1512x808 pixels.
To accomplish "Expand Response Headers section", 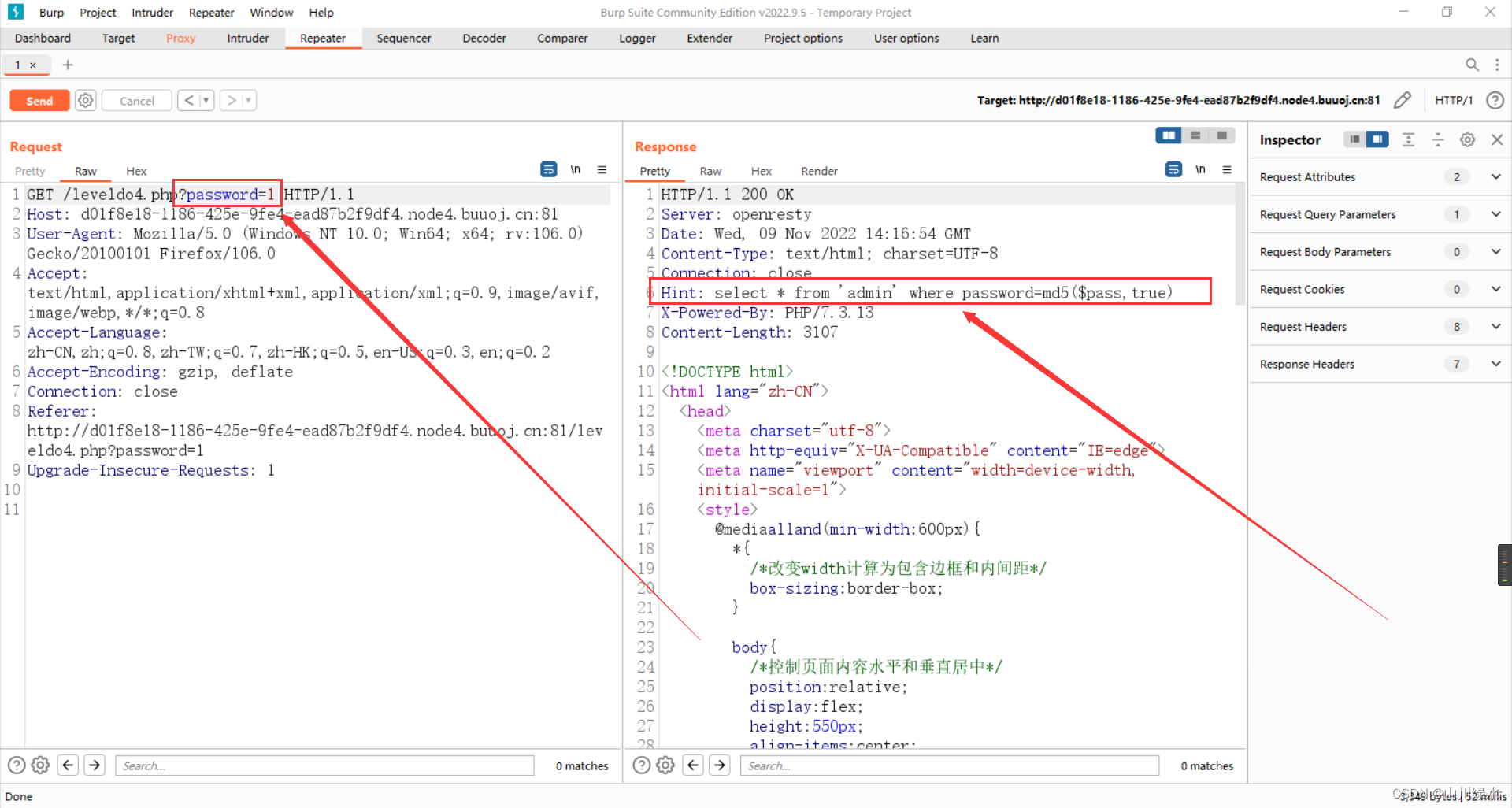I will 1380,364.
